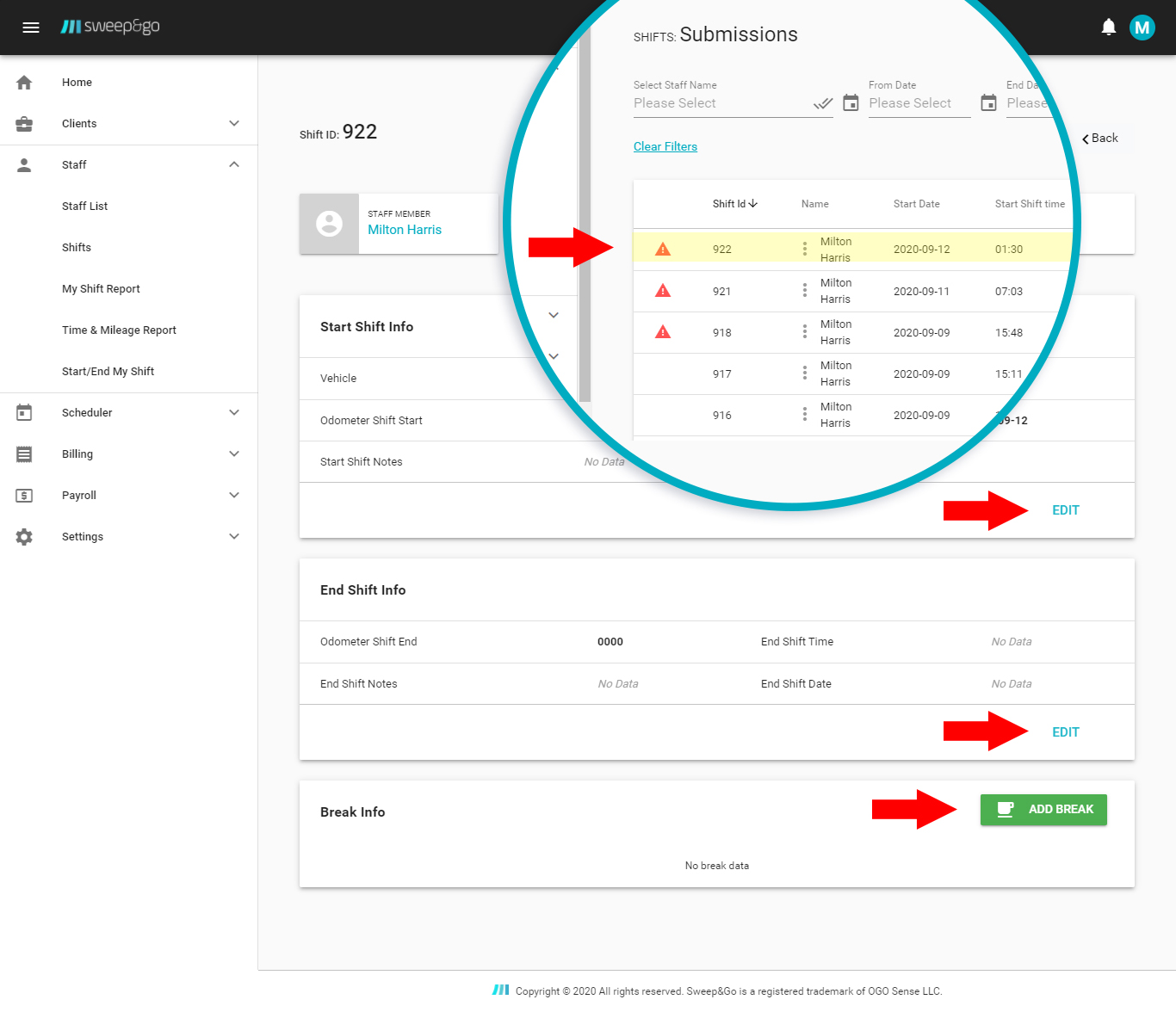Click the Scheduler calendar icon
Viewport: 1176px width, 1012px height.
tap(24, 413)
